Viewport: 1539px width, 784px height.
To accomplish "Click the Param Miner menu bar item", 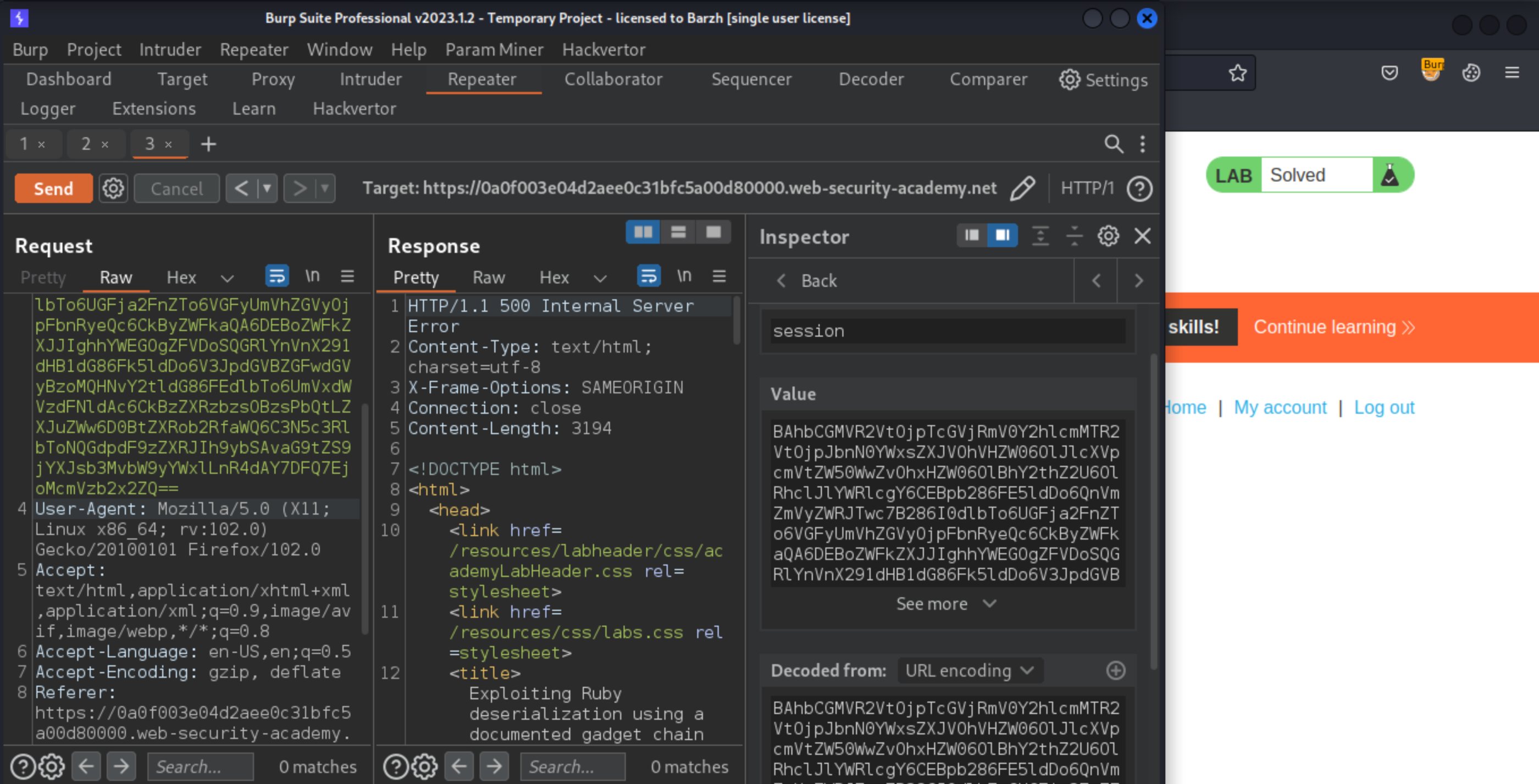I will point(493,48).
